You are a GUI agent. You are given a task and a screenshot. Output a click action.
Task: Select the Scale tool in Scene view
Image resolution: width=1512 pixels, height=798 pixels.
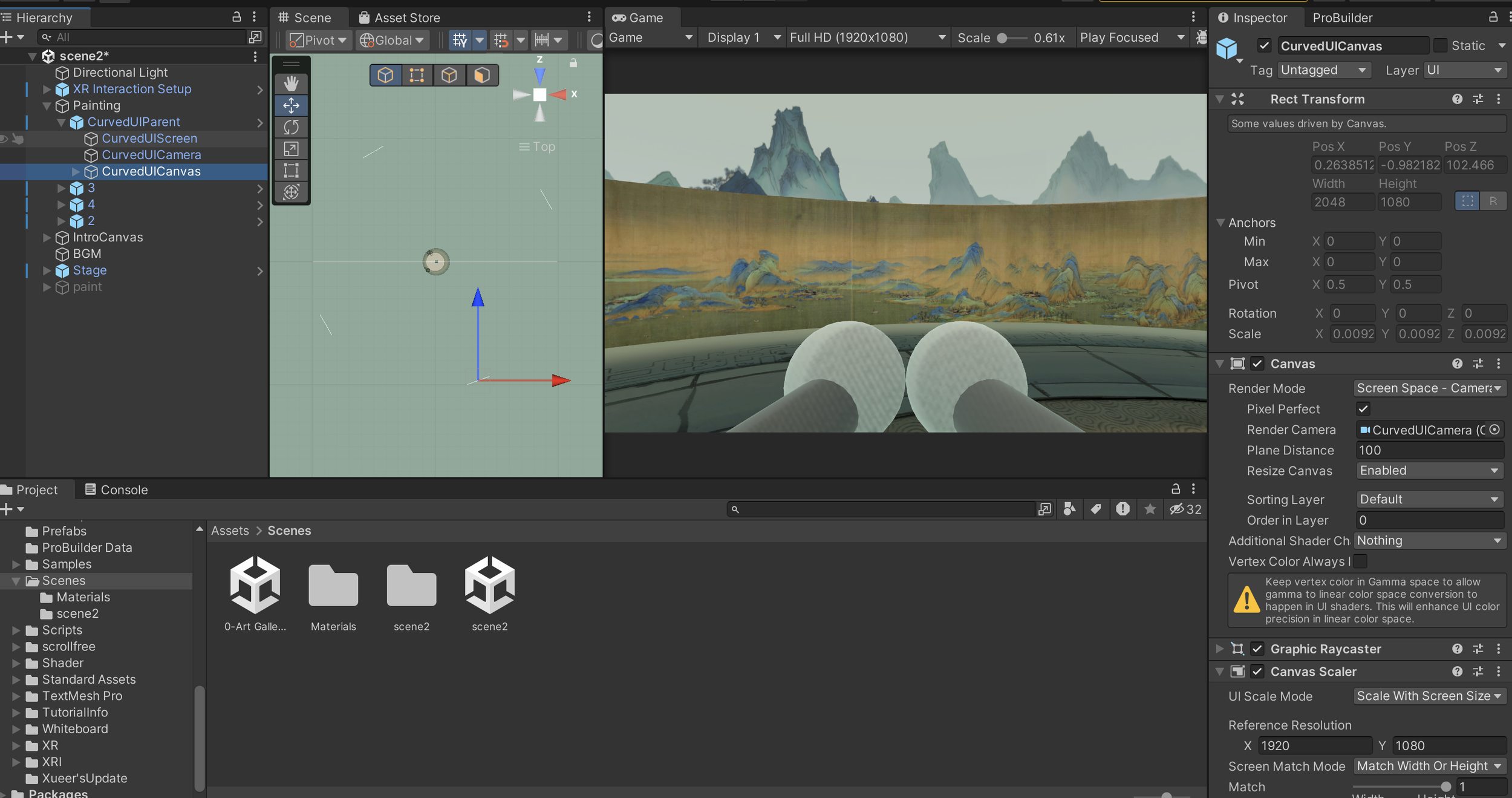click(x=291, y=149)
